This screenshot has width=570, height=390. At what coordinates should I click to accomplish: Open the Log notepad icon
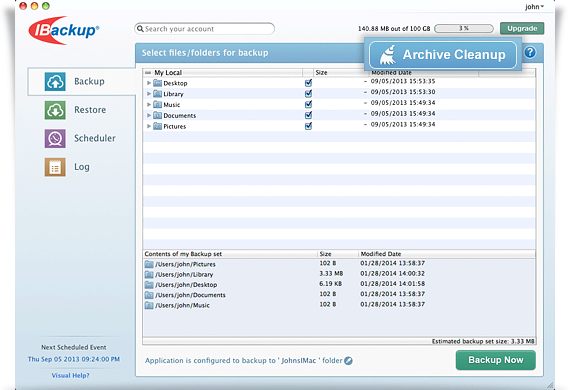coord(55,167)
